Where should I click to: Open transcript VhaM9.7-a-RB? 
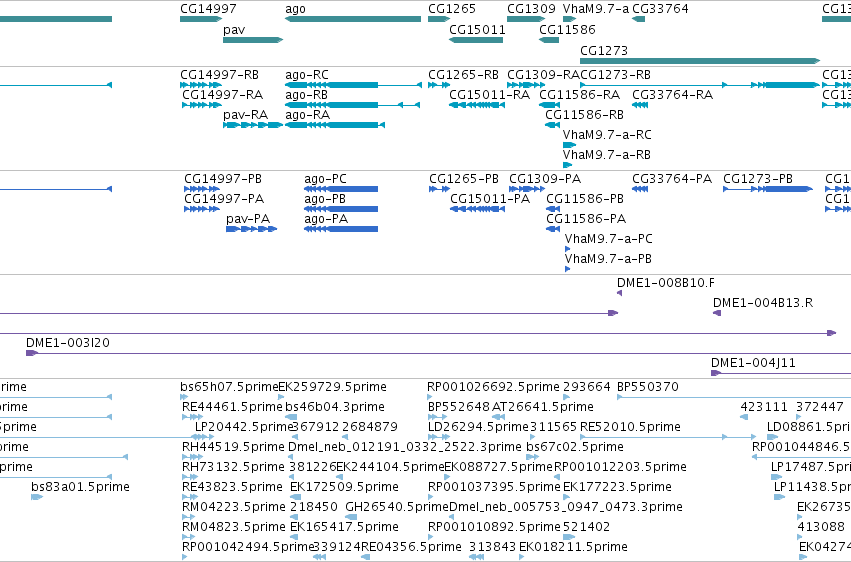(x=606, y=155)
